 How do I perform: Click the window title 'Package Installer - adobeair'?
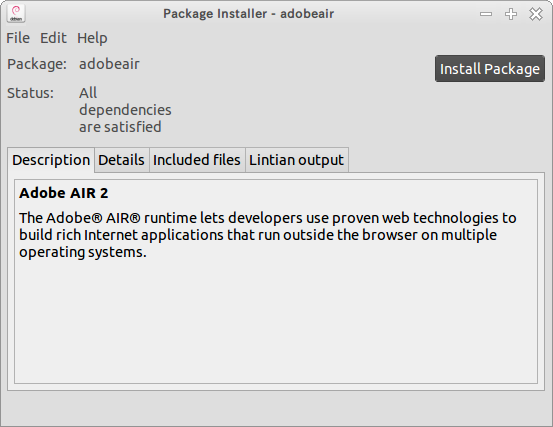point(248,14)
